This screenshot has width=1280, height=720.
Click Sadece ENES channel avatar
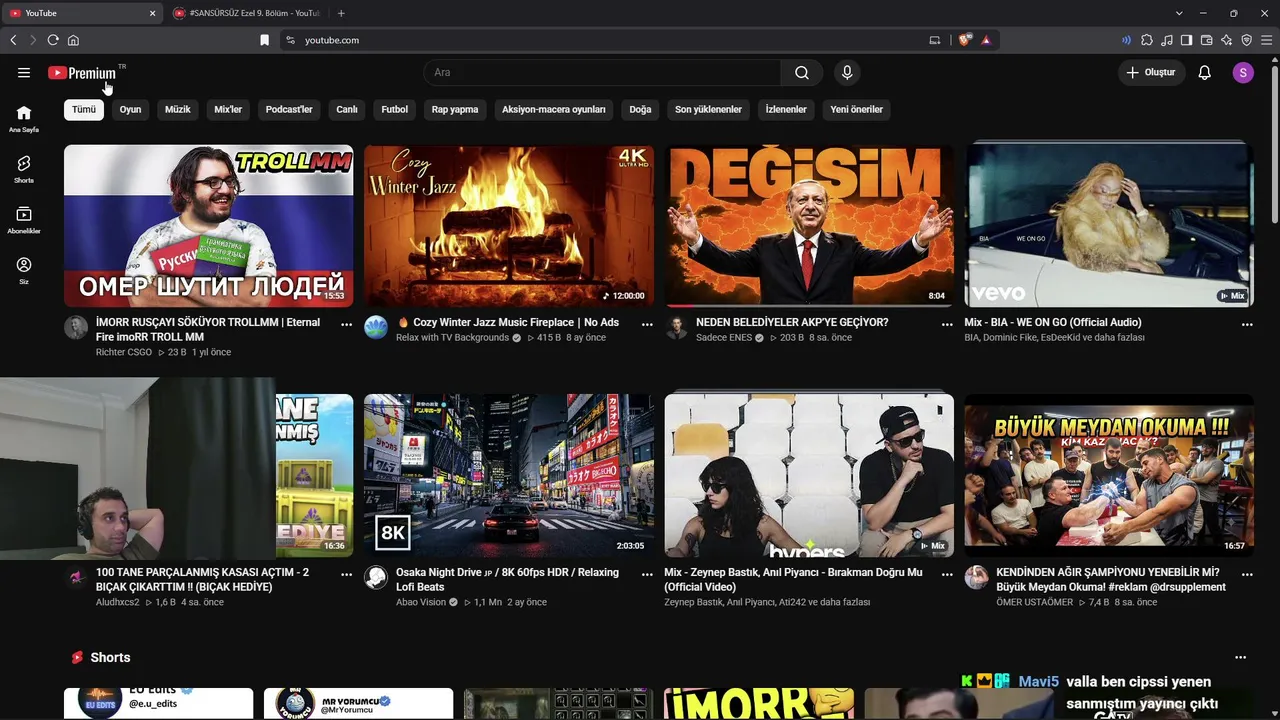(676, 327)
